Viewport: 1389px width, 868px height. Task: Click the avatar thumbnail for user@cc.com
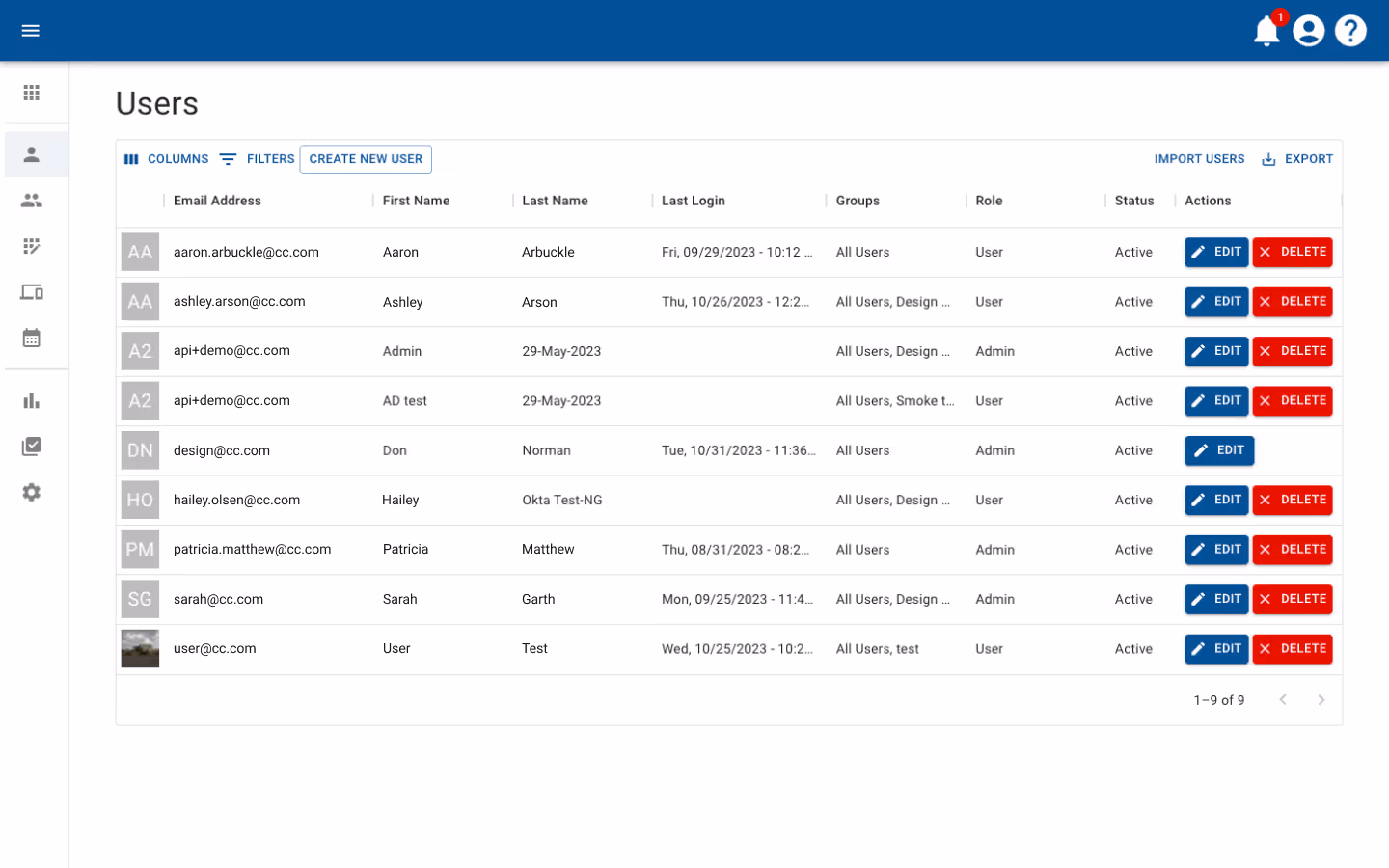pos(140,648)
